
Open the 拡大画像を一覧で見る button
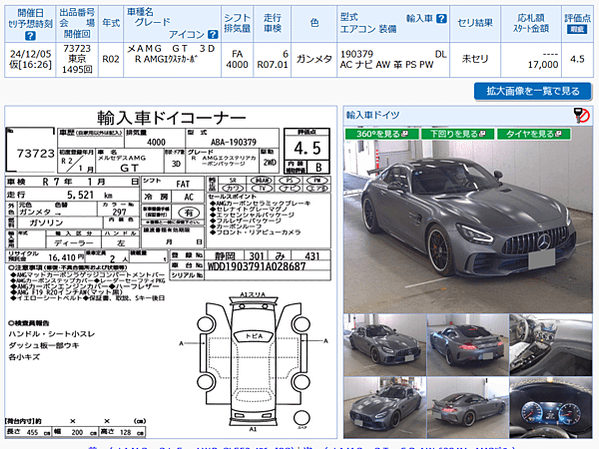(533, 91)
